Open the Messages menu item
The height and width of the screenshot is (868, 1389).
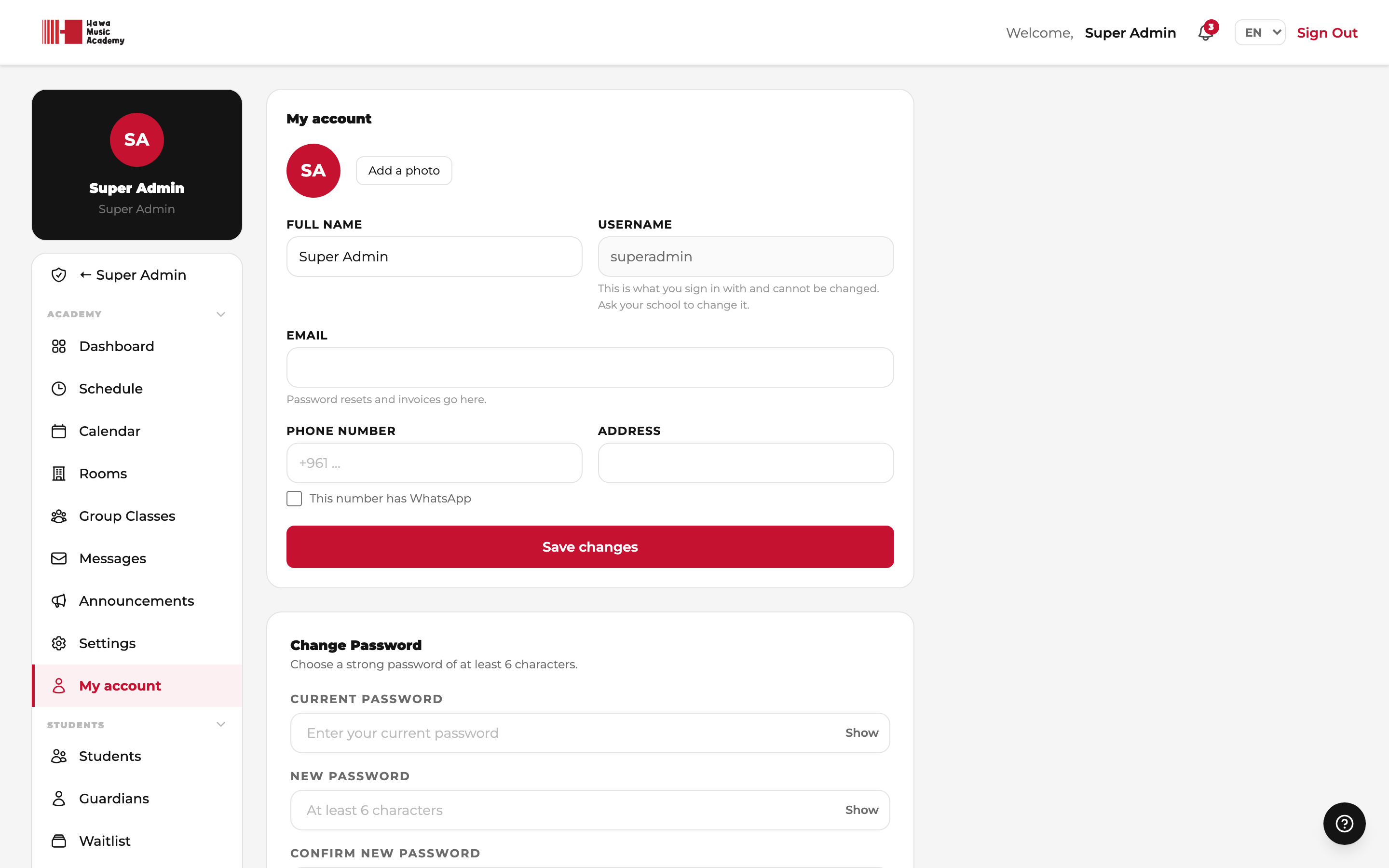(136, 558)
